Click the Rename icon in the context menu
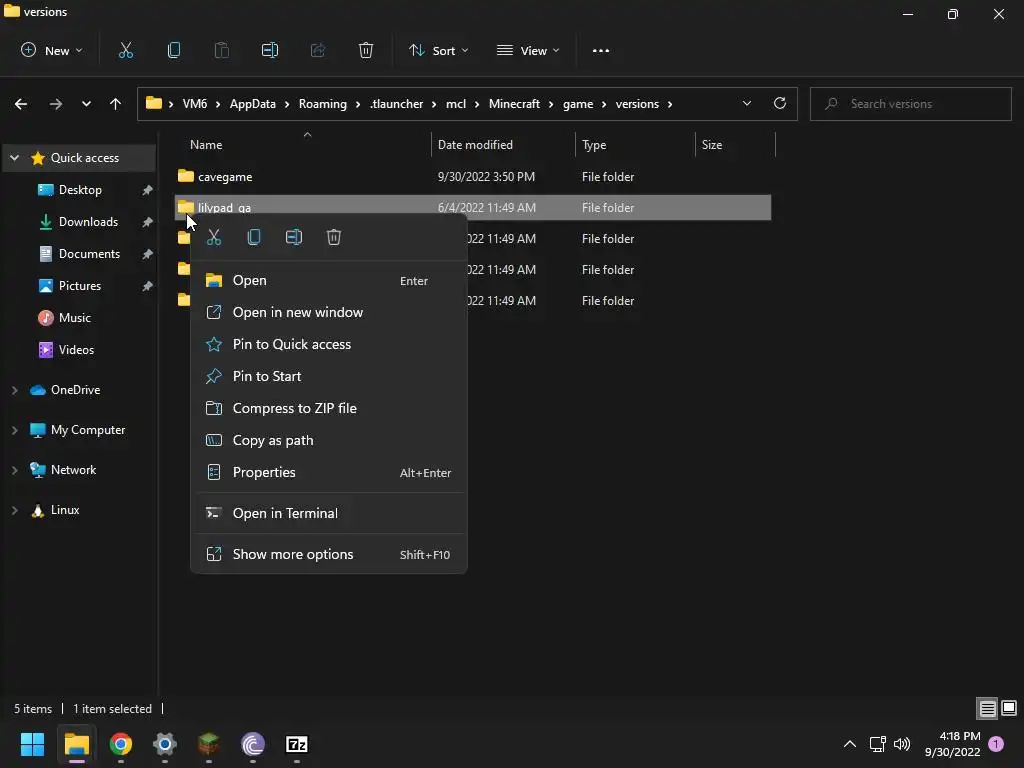Image resolution: width=1024 pixels, height=768 pixels. point(294,237)
